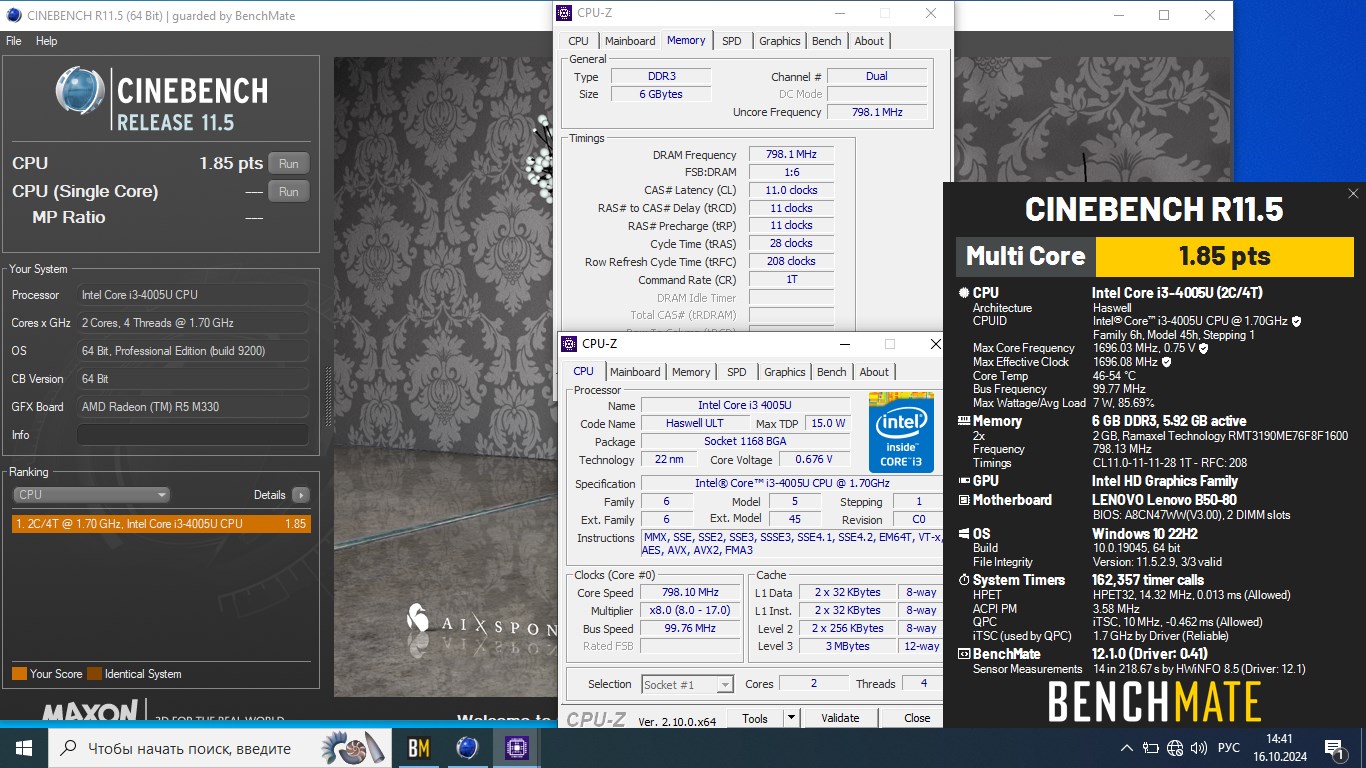Click the Cinebench title bar icon
1366x768 pixels.
tap(13, 15)
